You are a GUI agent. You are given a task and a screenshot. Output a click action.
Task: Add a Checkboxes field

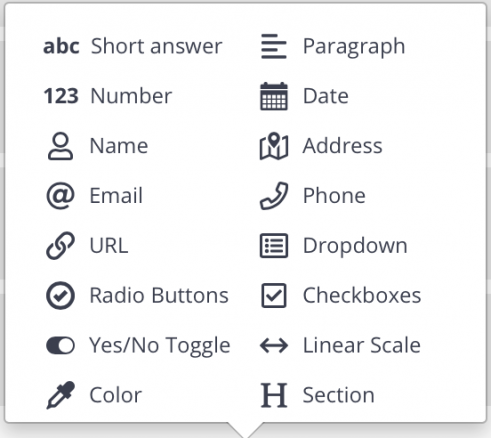pyautogui.click(x=341, y=295)
